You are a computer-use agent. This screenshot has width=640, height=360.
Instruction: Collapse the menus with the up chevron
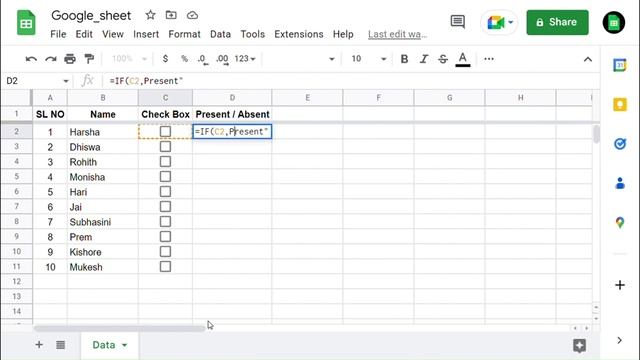coord(587,60)
